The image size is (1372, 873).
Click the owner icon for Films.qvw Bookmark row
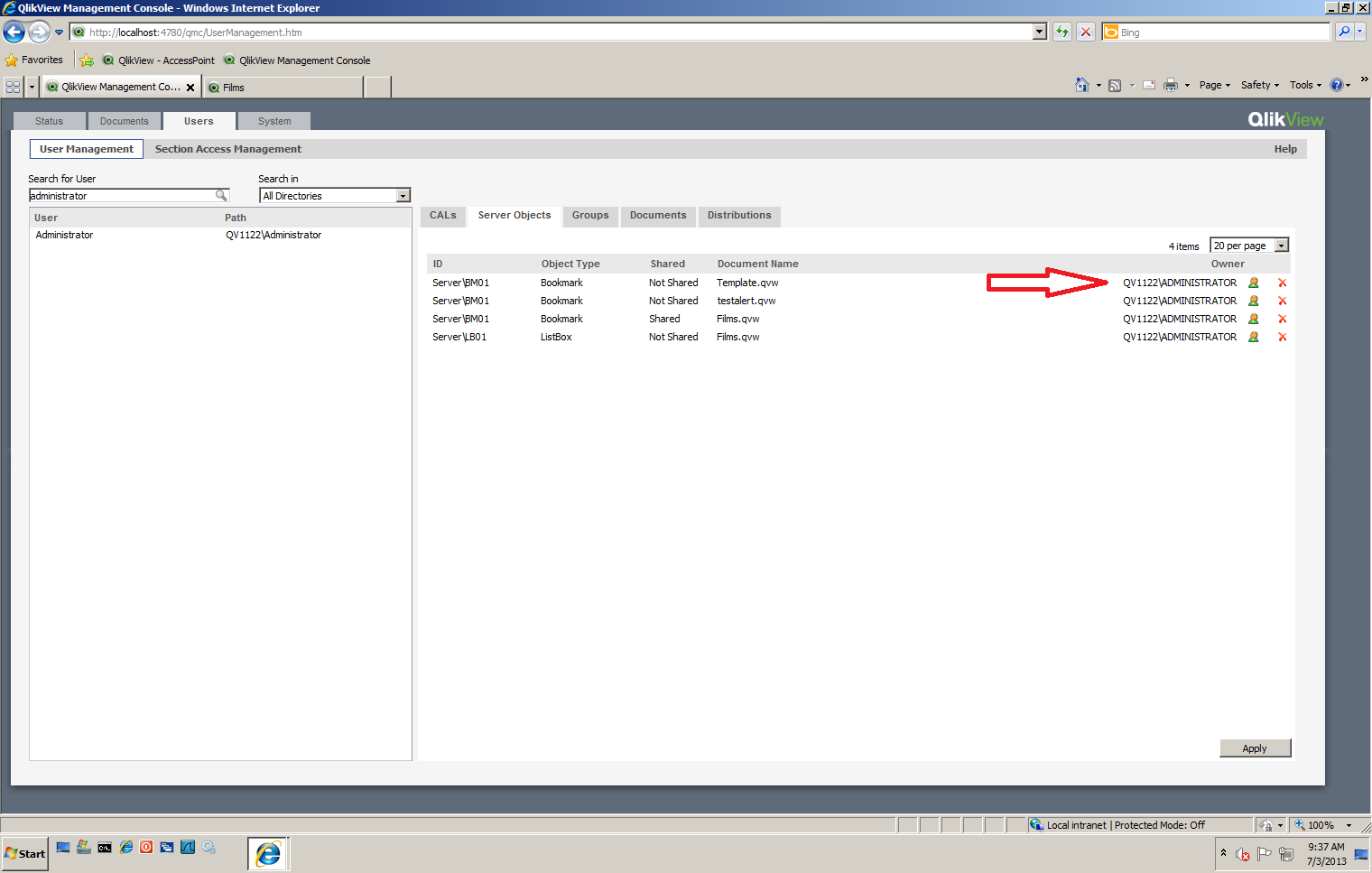point(1253,319)
